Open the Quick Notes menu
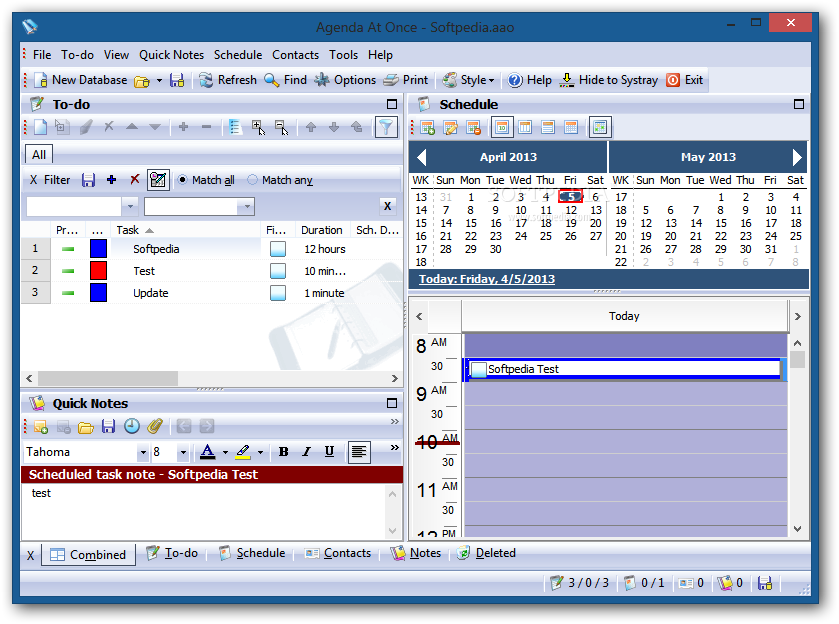 171,55
